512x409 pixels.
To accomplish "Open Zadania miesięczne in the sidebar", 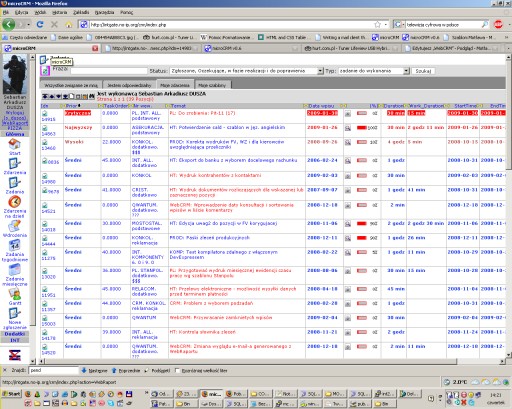I will click(x=15, y=275).
